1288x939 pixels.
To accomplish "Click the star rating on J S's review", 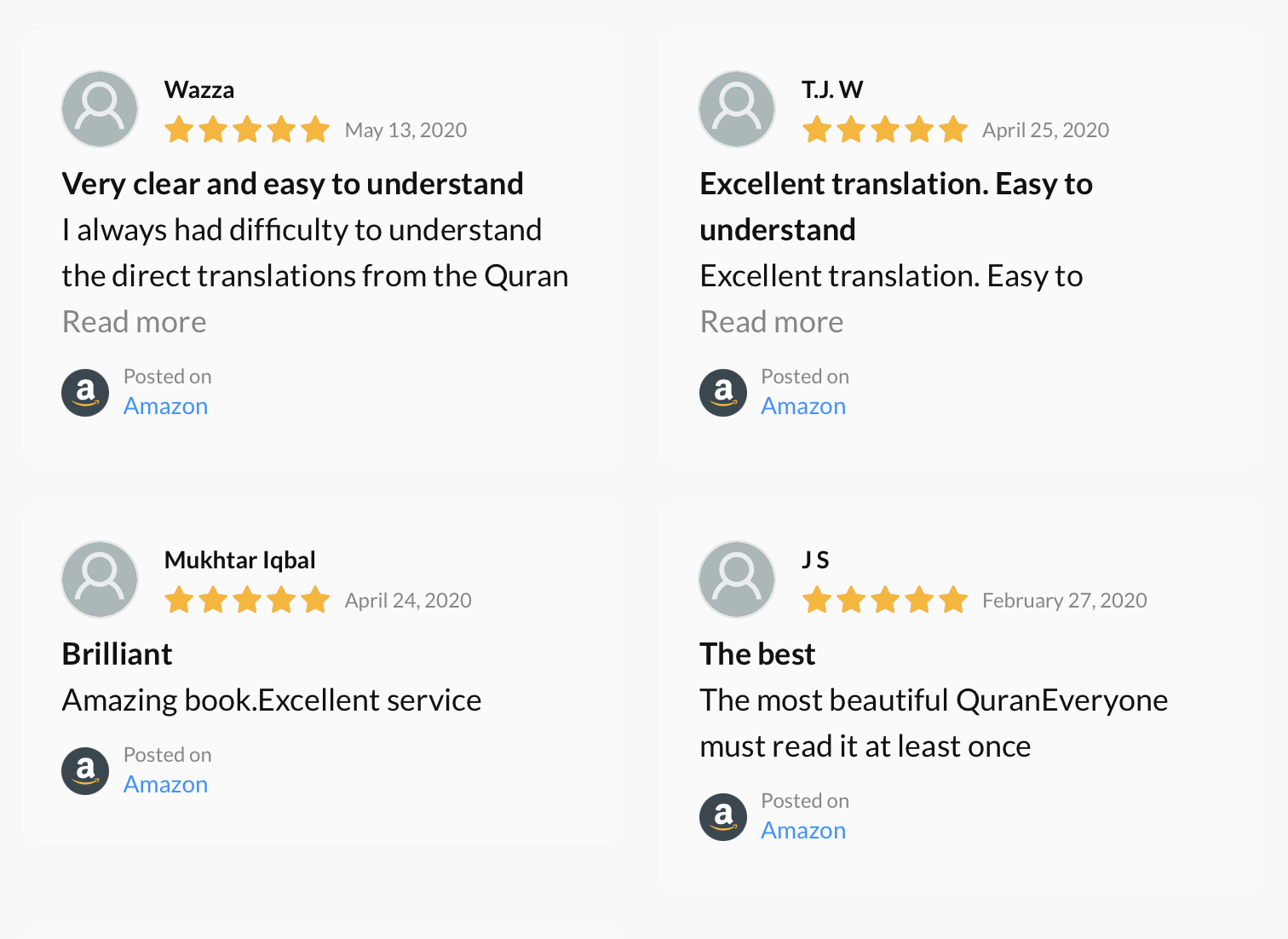I will [x=884, y=600].
